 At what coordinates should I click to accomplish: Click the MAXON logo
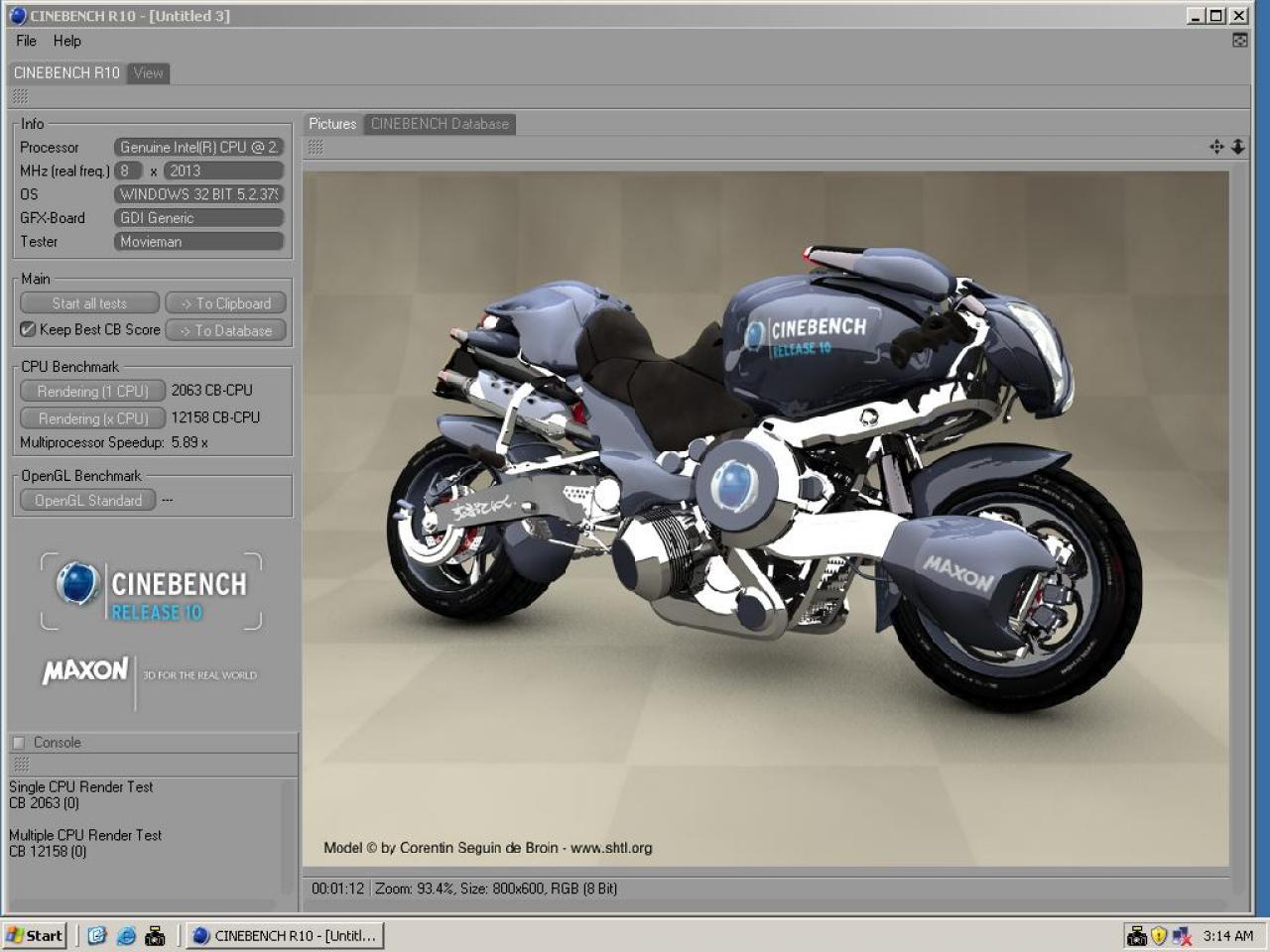pyautogui.click(x=84, y=671)
